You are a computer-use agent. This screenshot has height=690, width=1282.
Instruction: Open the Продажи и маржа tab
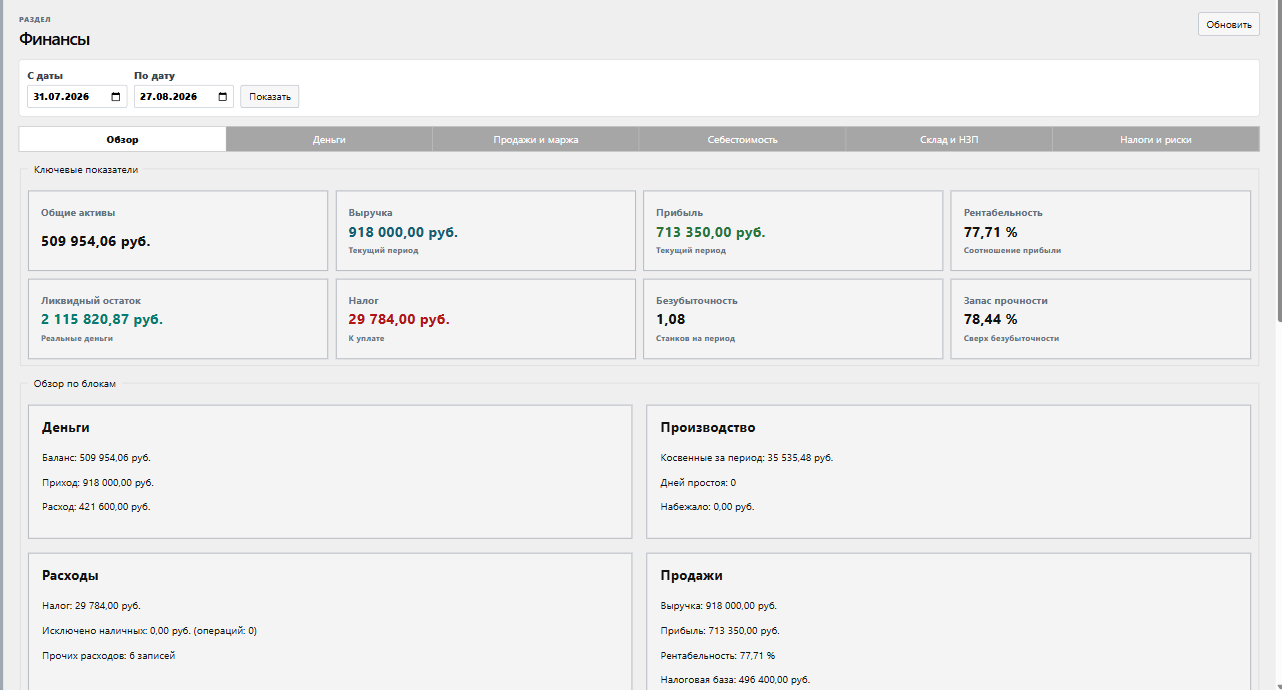pos(536,139)
